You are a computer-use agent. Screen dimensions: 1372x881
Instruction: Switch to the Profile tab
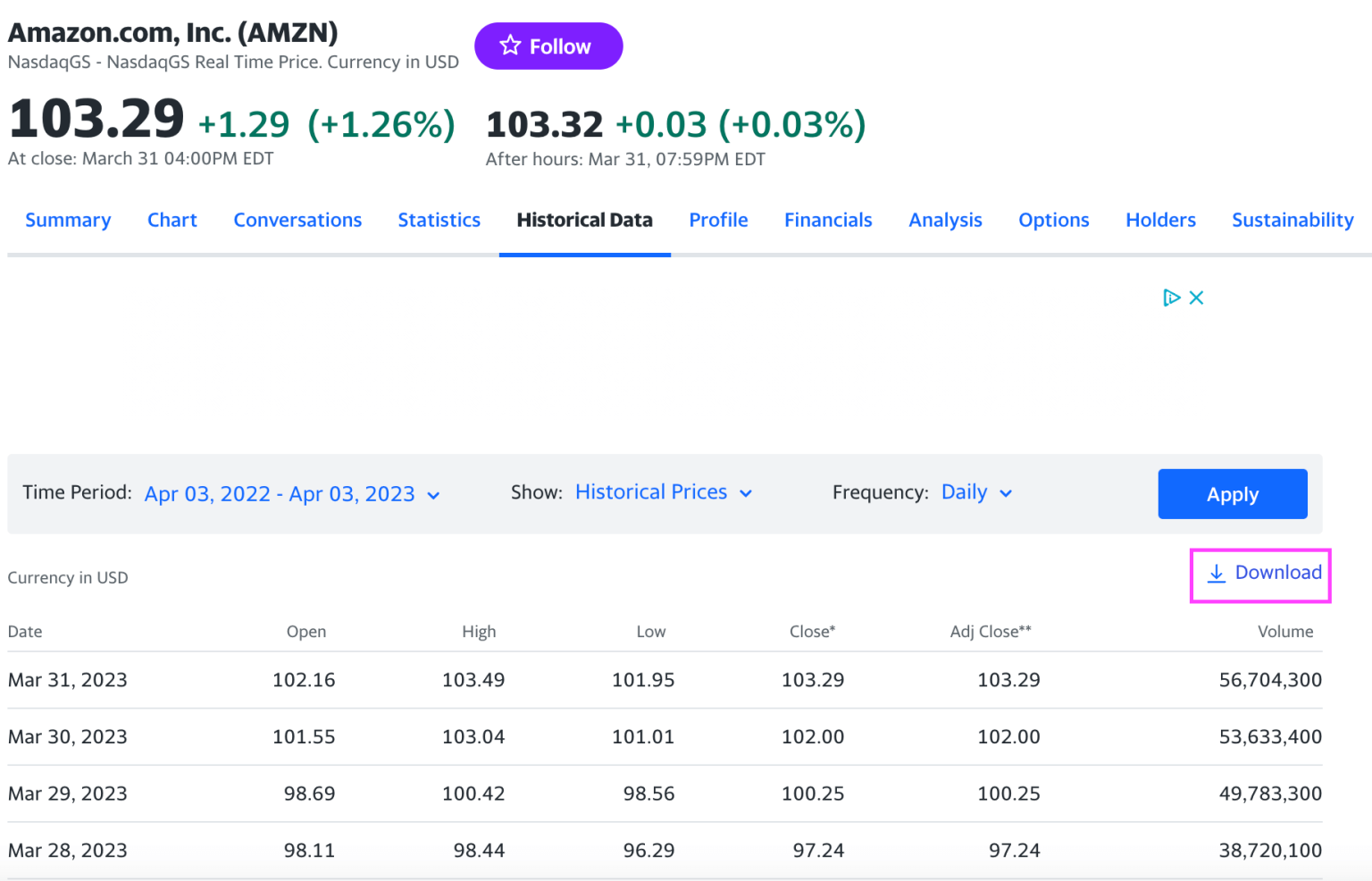tap(718, 220)
